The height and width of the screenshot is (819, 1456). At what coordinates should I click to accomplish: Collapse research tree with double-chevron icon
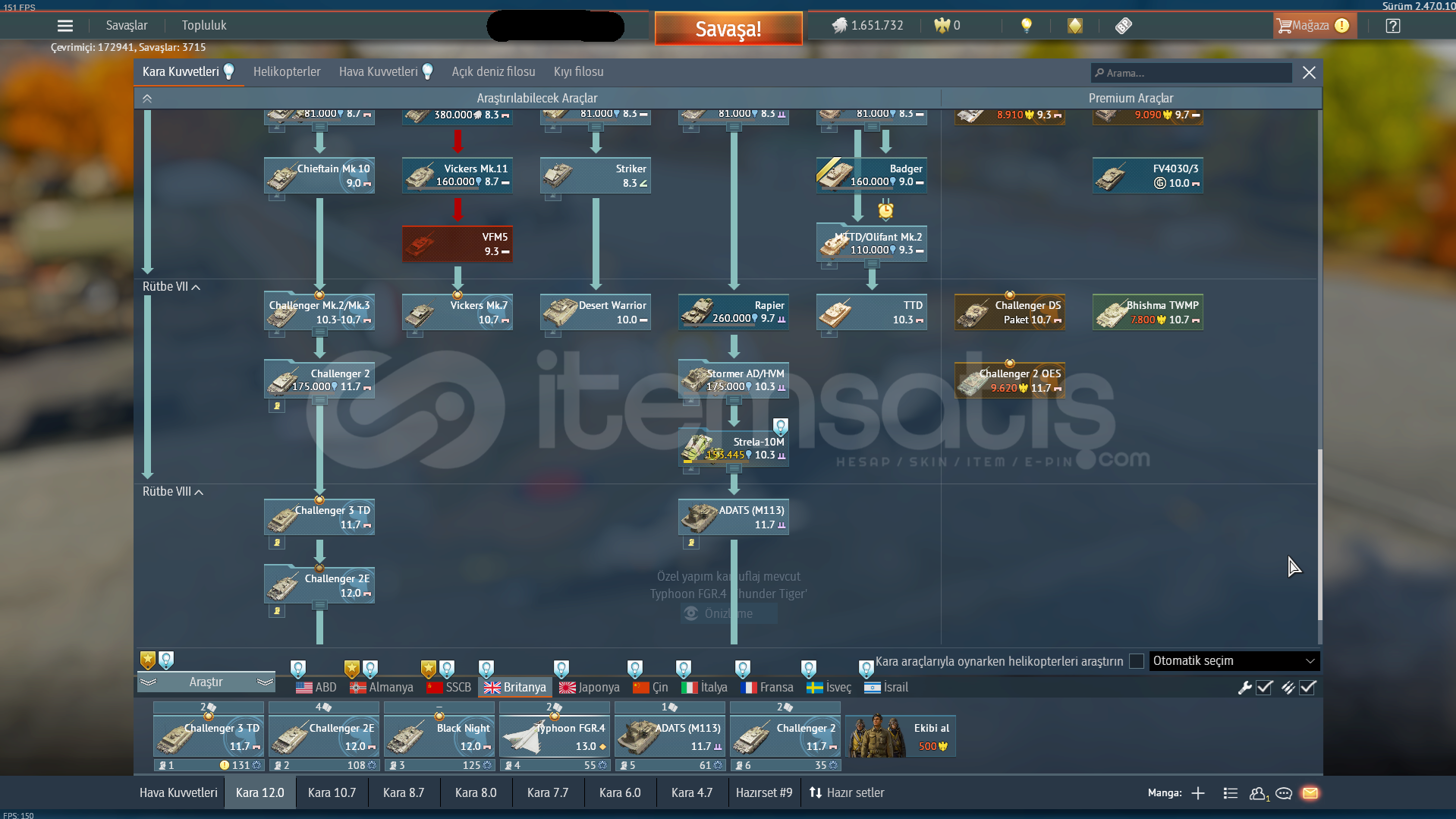click(147, 99)
